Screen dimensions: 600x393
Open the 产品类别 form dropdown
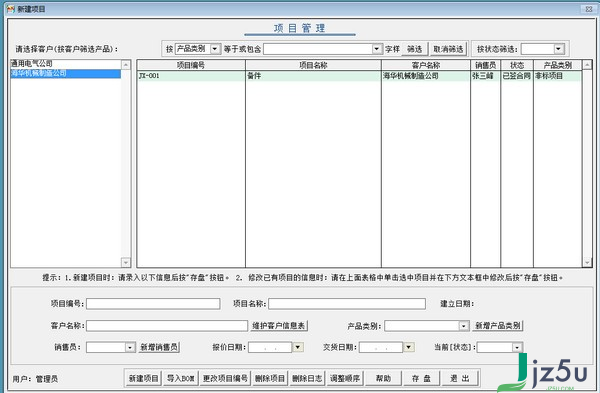coord(463,326)
